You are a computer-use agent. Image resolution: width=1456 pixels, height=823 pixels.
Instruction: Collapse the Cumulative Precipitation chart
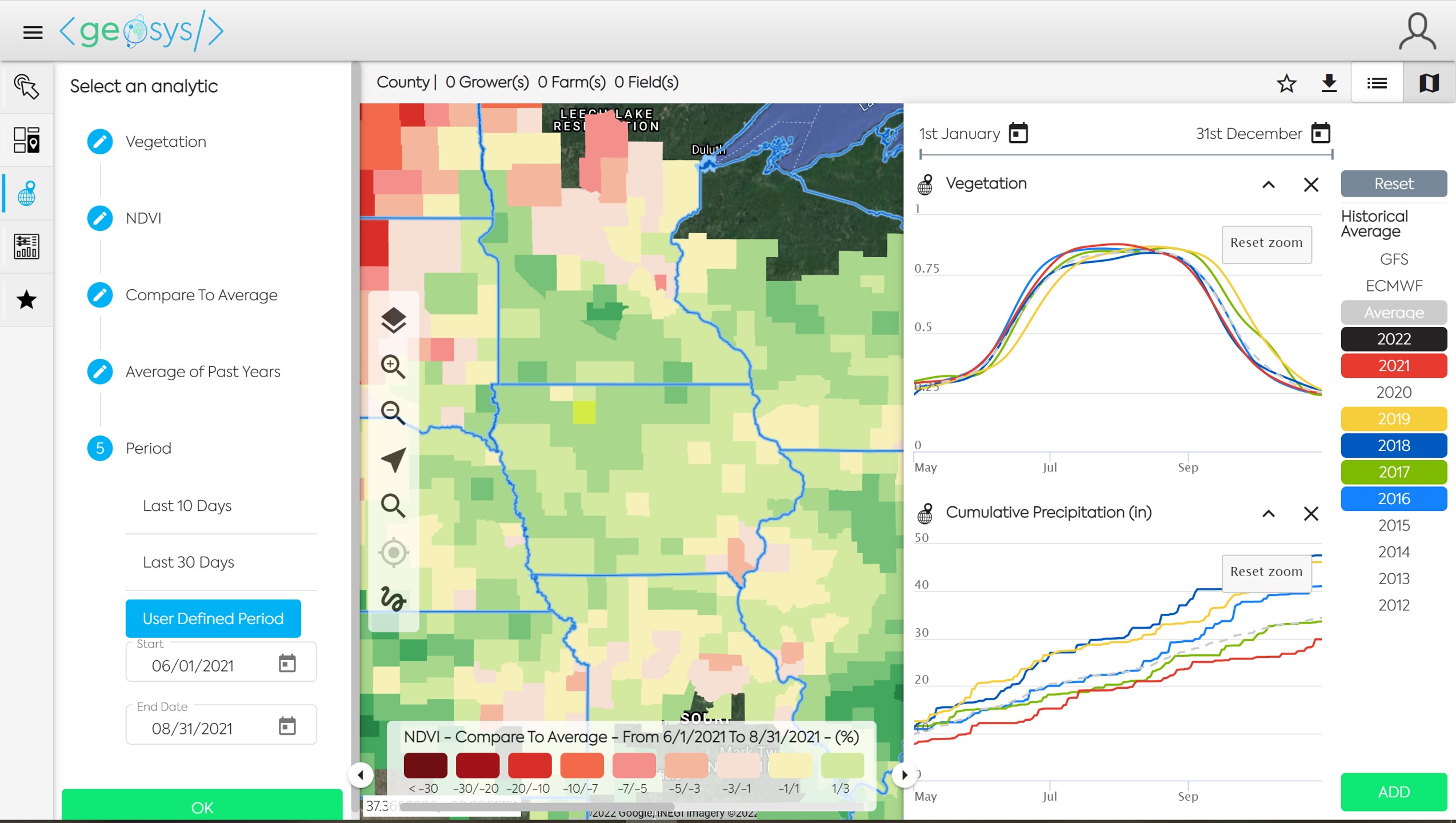coord(1268,513)
